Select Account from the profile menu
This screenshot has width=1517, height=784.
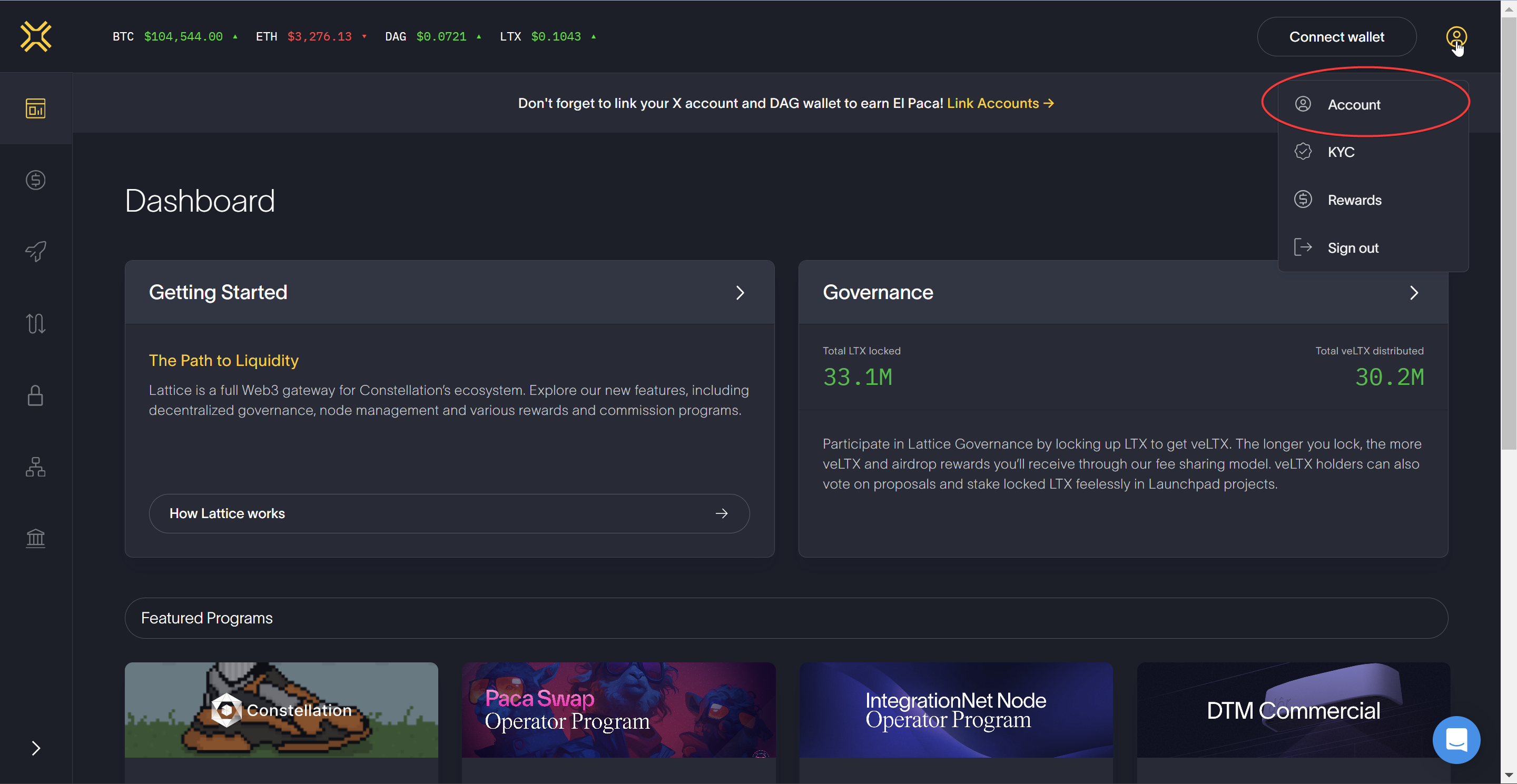point(1353,105)
